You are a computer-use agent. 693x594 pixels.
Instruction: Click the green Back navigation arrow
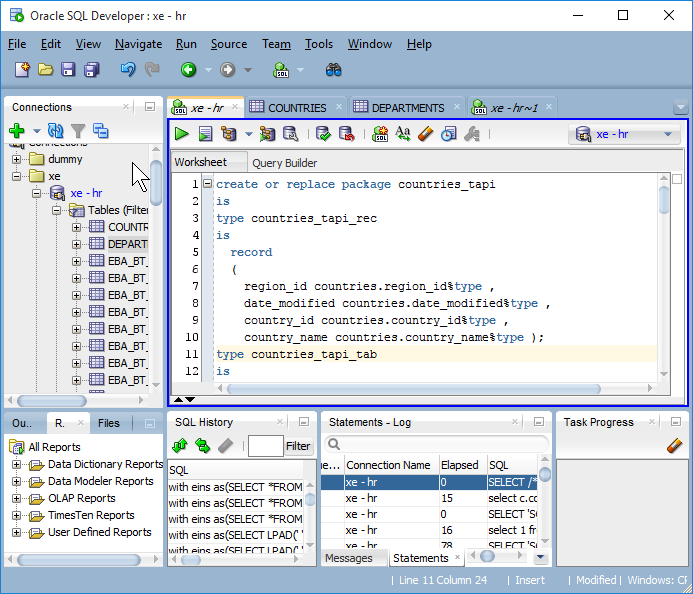pyautogui.click(x=188, y=69)
